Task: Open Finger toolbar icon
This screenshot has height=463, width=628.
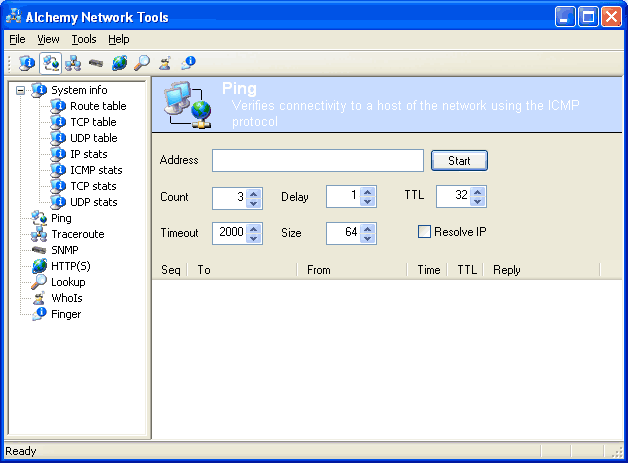Action: click(x=188, y=63)
